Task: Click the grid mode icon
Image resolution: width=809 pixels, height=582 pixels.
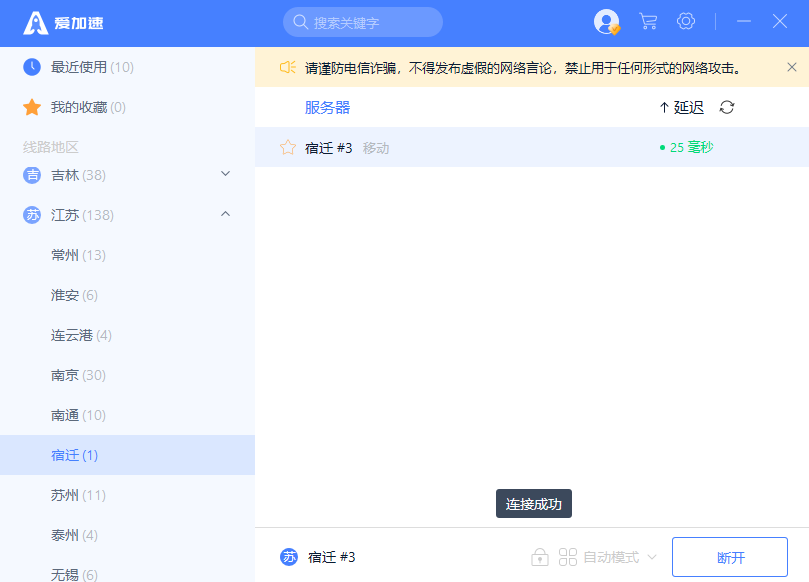Action: coord(568,557)
